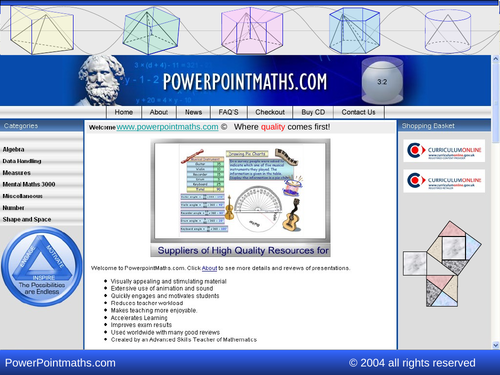Click the POWERPOINTMATHS.COM banner title

(x=245, y=82)
